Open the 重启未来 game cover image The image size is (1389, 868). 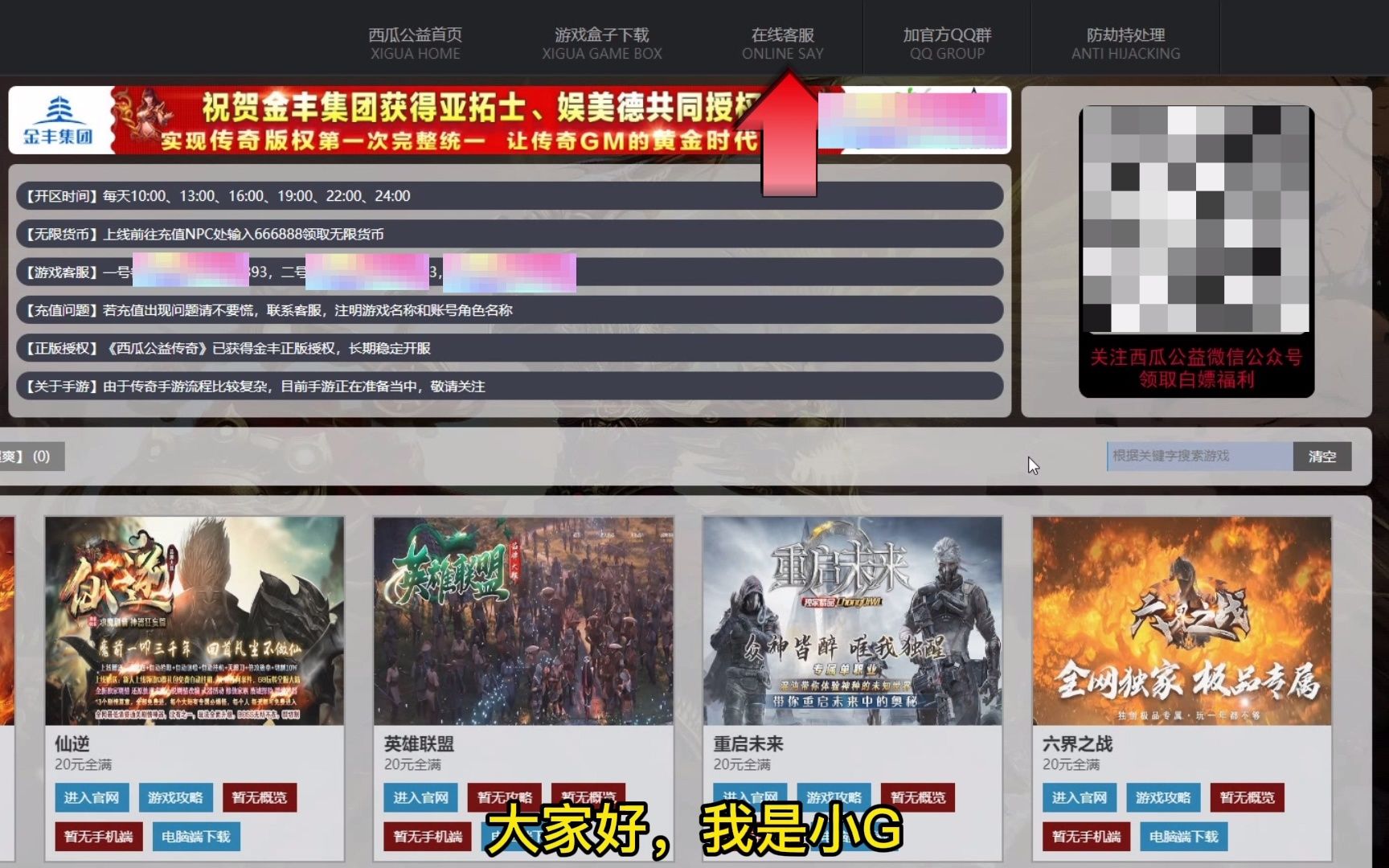(x=853, y=620)
